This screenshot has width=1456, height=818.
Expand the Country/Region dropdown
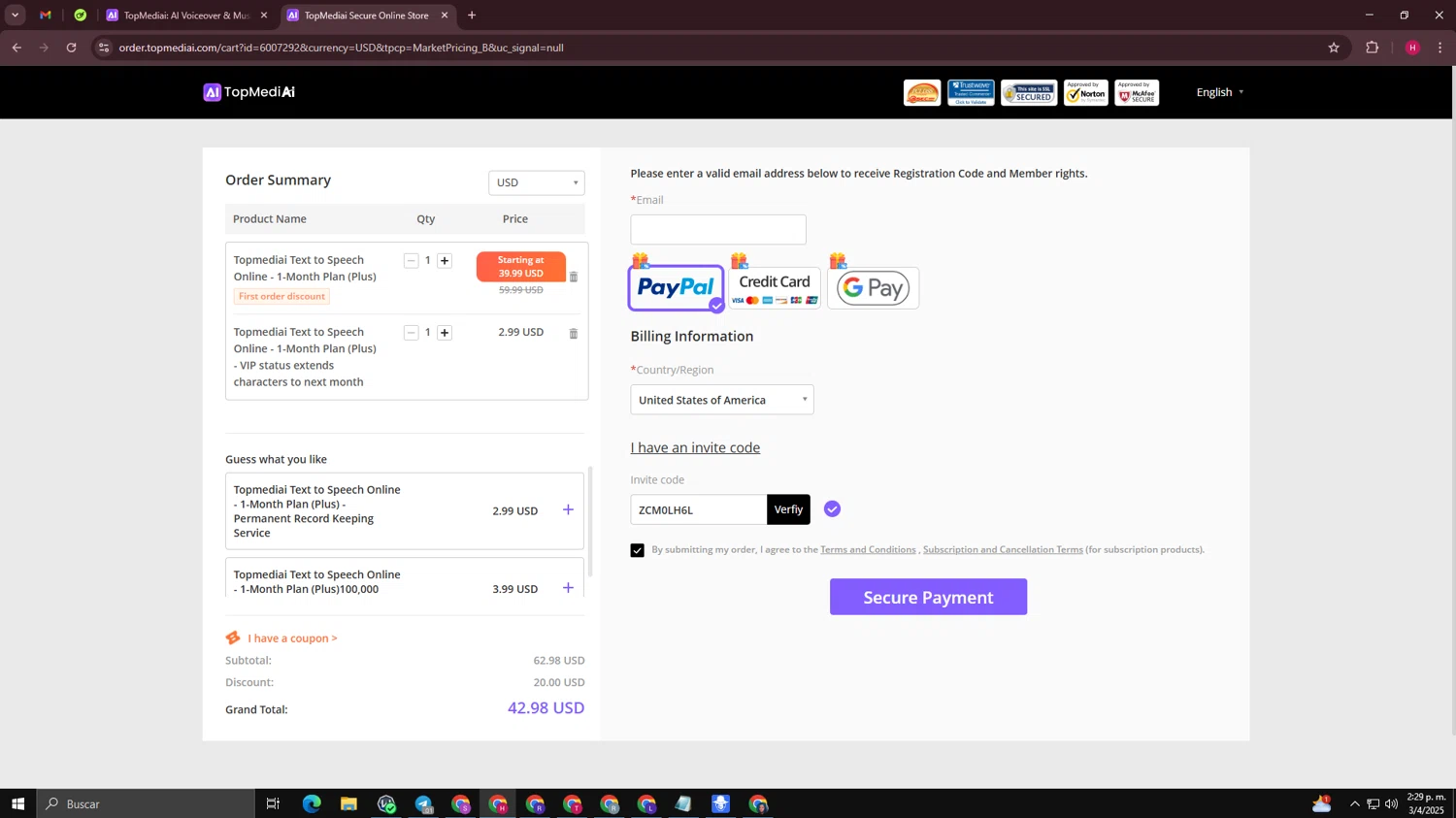click(x=722, y=400)
